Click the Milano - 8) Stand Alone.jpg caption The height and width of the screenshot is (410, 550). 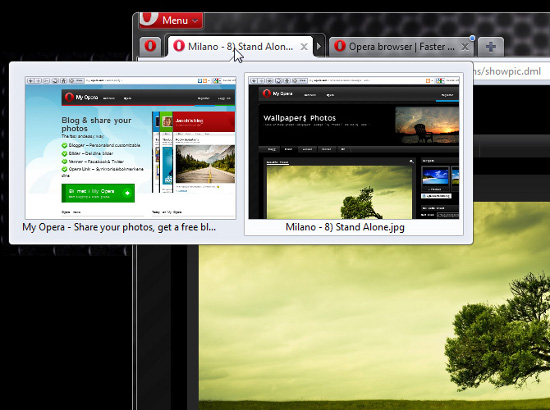coord(345,227)
